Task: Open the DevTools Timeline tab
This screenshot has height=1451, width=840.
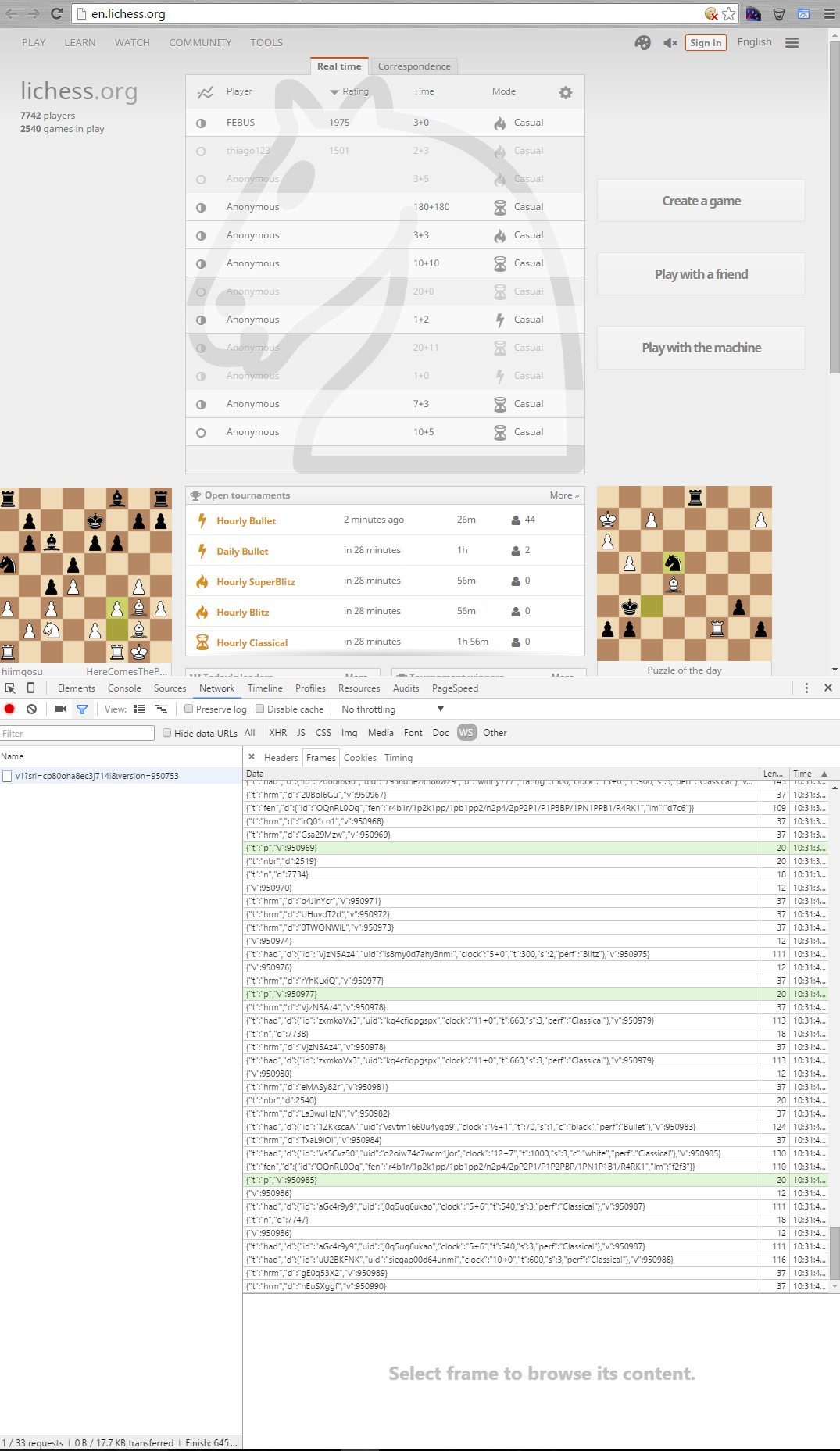Action: pos(265,688)
